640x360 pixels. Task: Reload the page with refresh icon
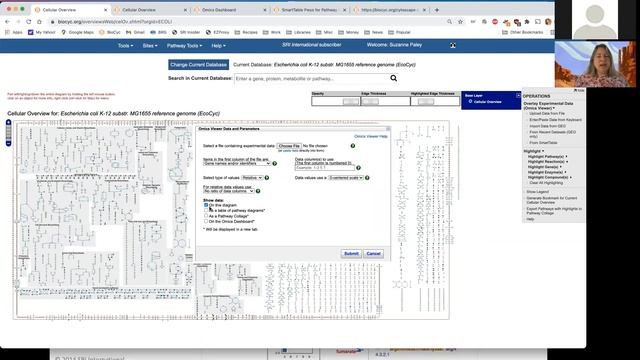[29, 22]
